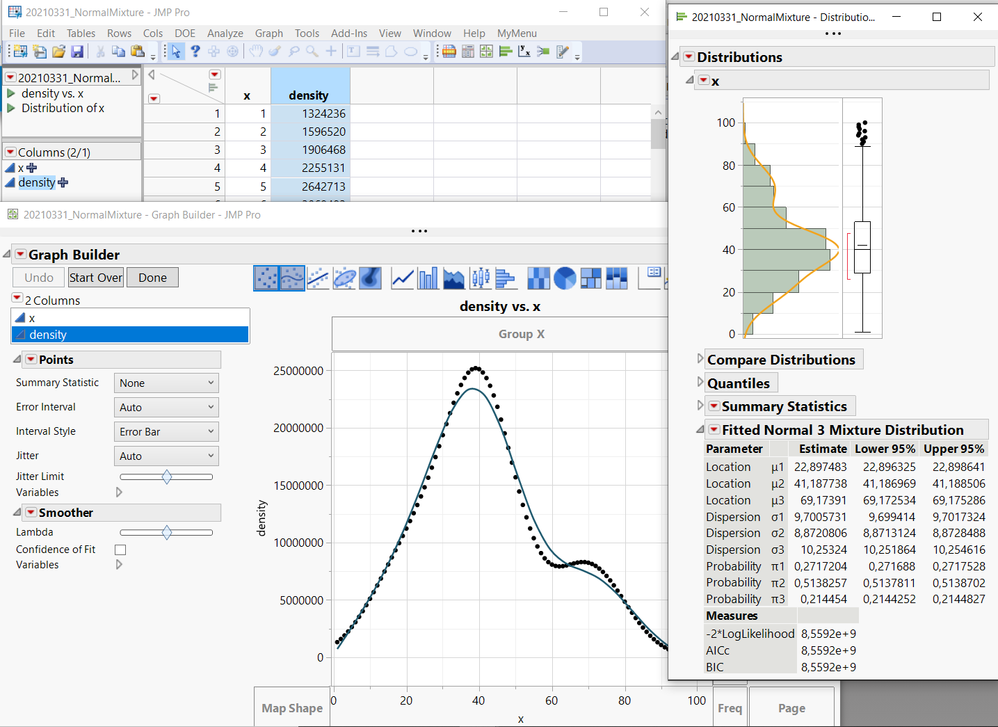
Task: Click the Start Over button
Action: (96, 277)
